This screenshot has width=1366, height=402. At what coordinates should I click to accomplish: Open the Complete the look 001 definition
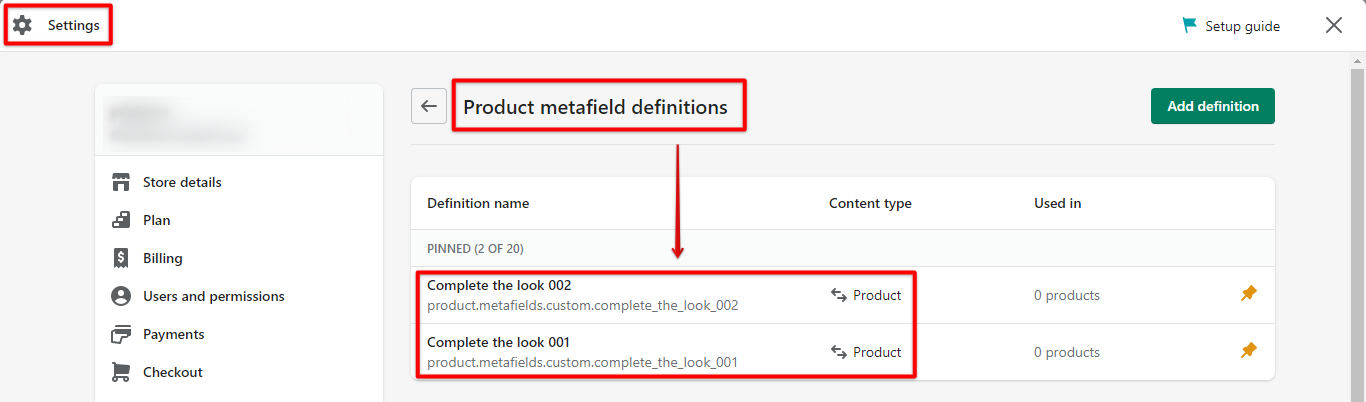tap(499, 343)
